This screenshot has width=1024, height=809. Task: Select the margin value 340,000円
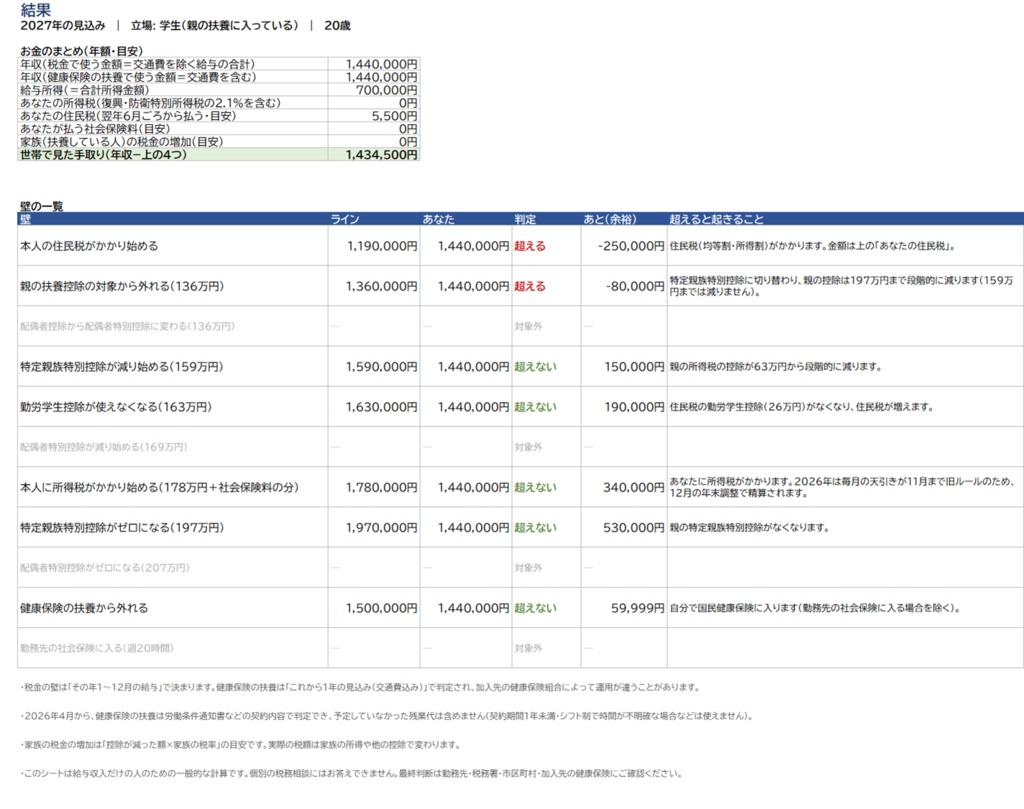click(x=633, y=487)
